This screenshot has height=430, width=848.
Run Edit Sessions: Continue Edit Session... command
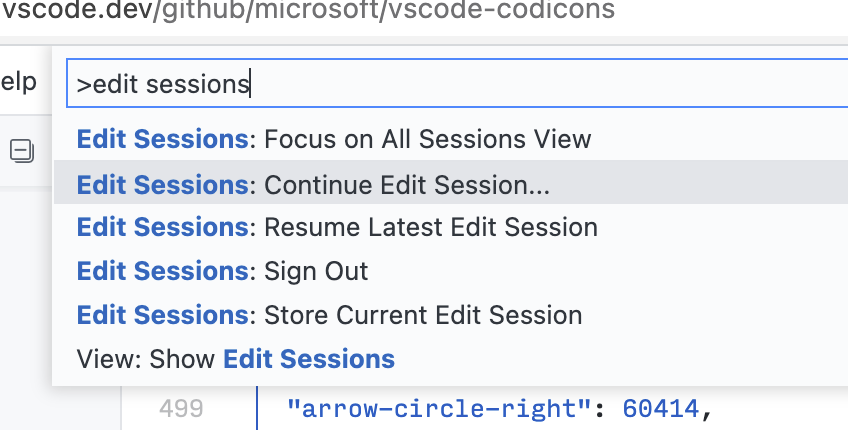450,184
